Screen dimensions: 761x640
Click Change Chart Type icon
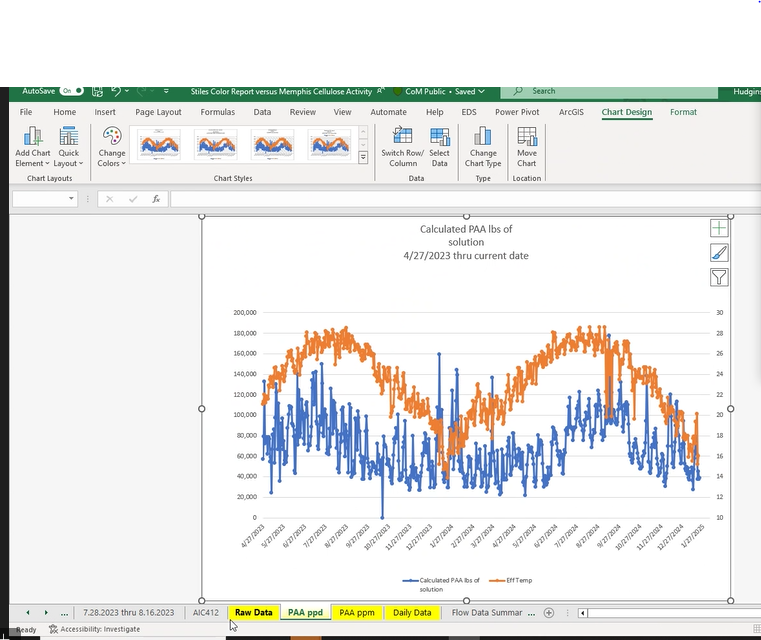pos(483,145)
